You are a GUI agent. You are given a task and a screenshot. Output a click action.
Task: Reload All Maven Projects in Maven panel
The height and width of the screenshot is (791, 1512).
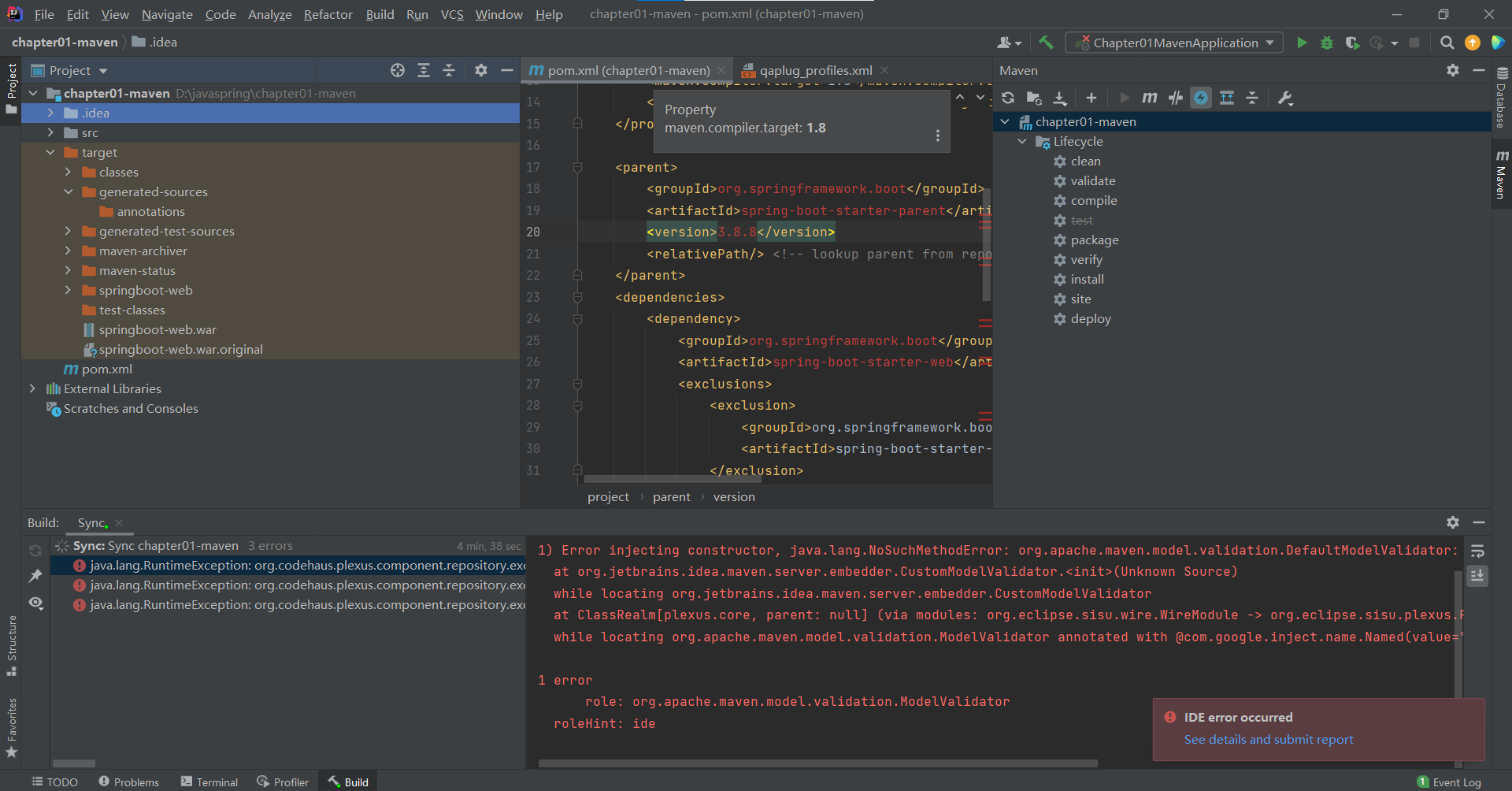click(x=1008, y=98)
